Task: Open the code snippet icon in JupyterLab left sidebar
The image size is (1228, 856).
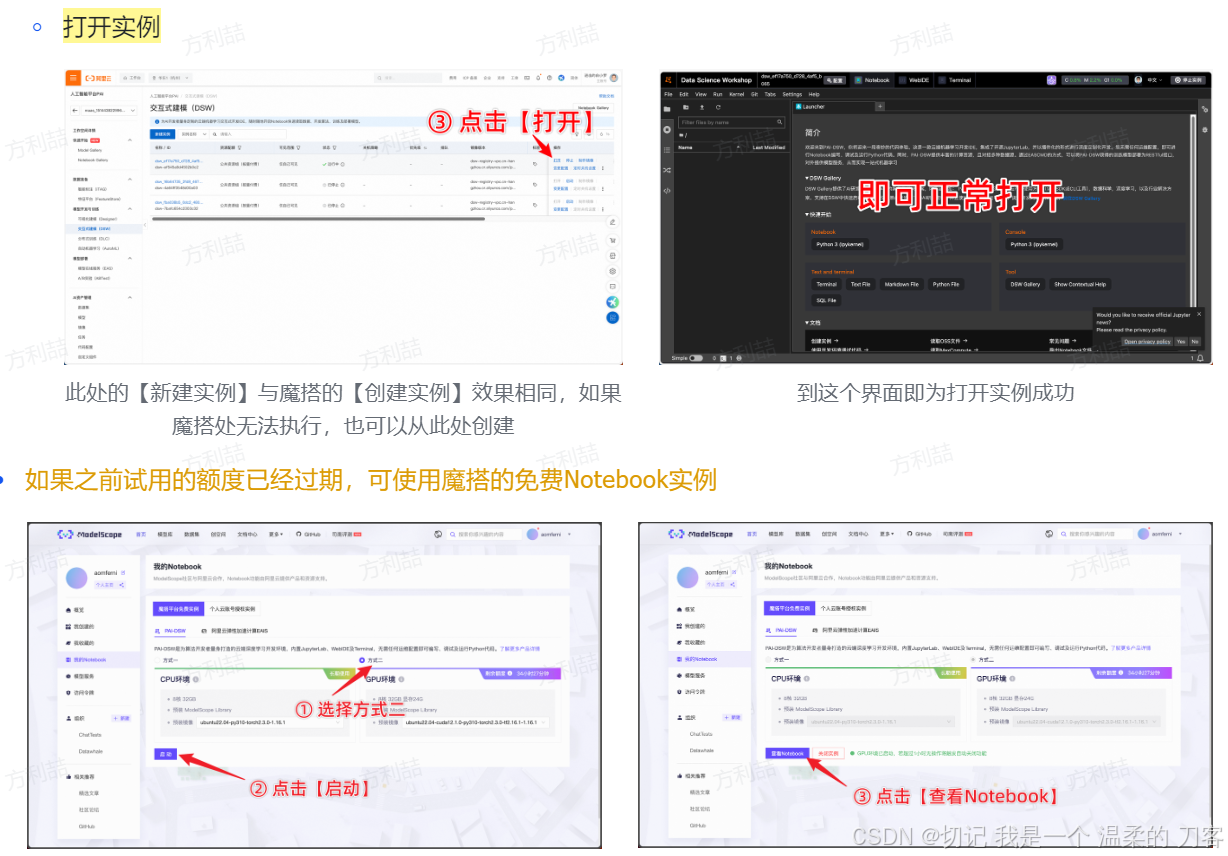Action: tap(667, 189)
